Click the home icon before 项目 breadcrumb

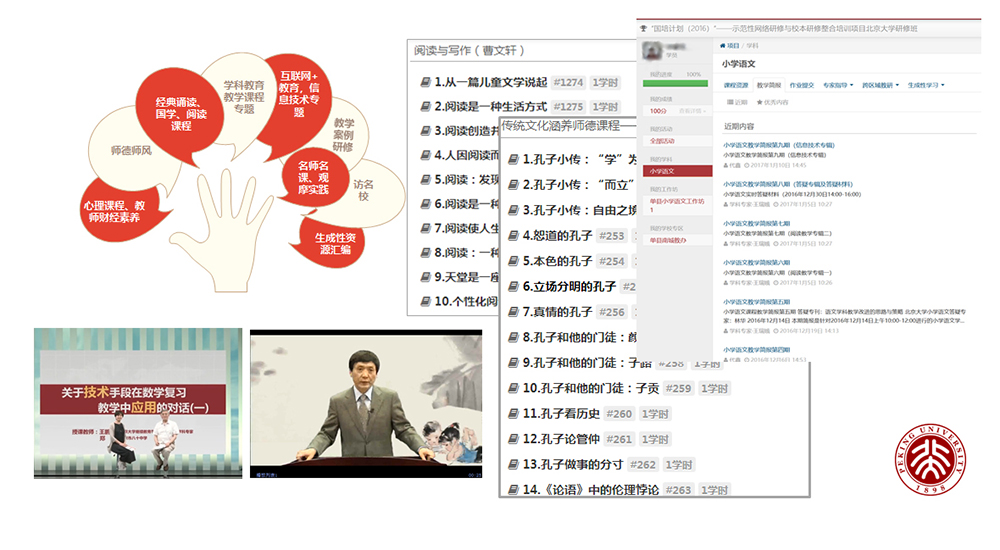pyautogui.click(x=723, y=46)
